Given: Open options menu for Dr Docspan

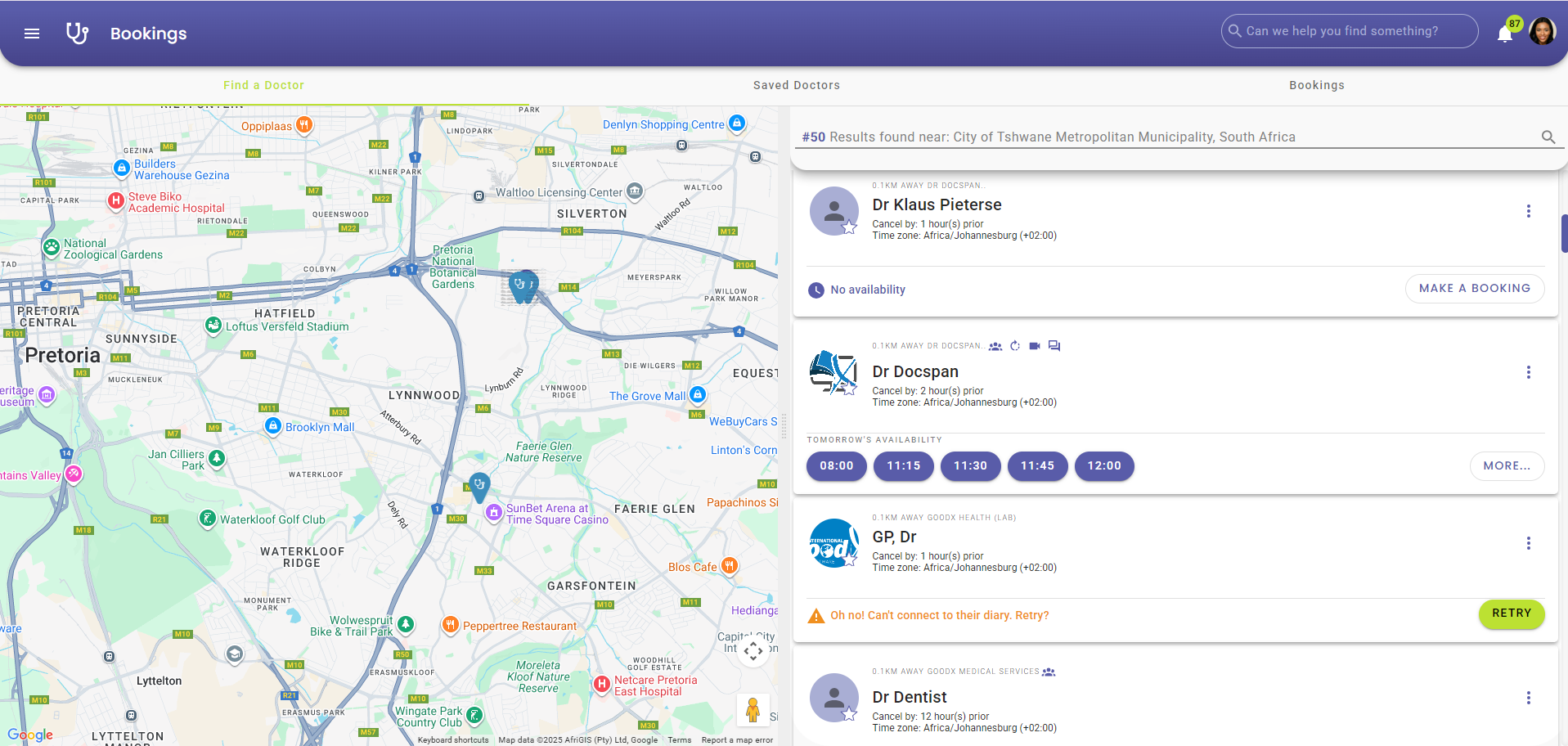Looking at the screenshot, I should pyautogui.click(x=1528, y=372).
